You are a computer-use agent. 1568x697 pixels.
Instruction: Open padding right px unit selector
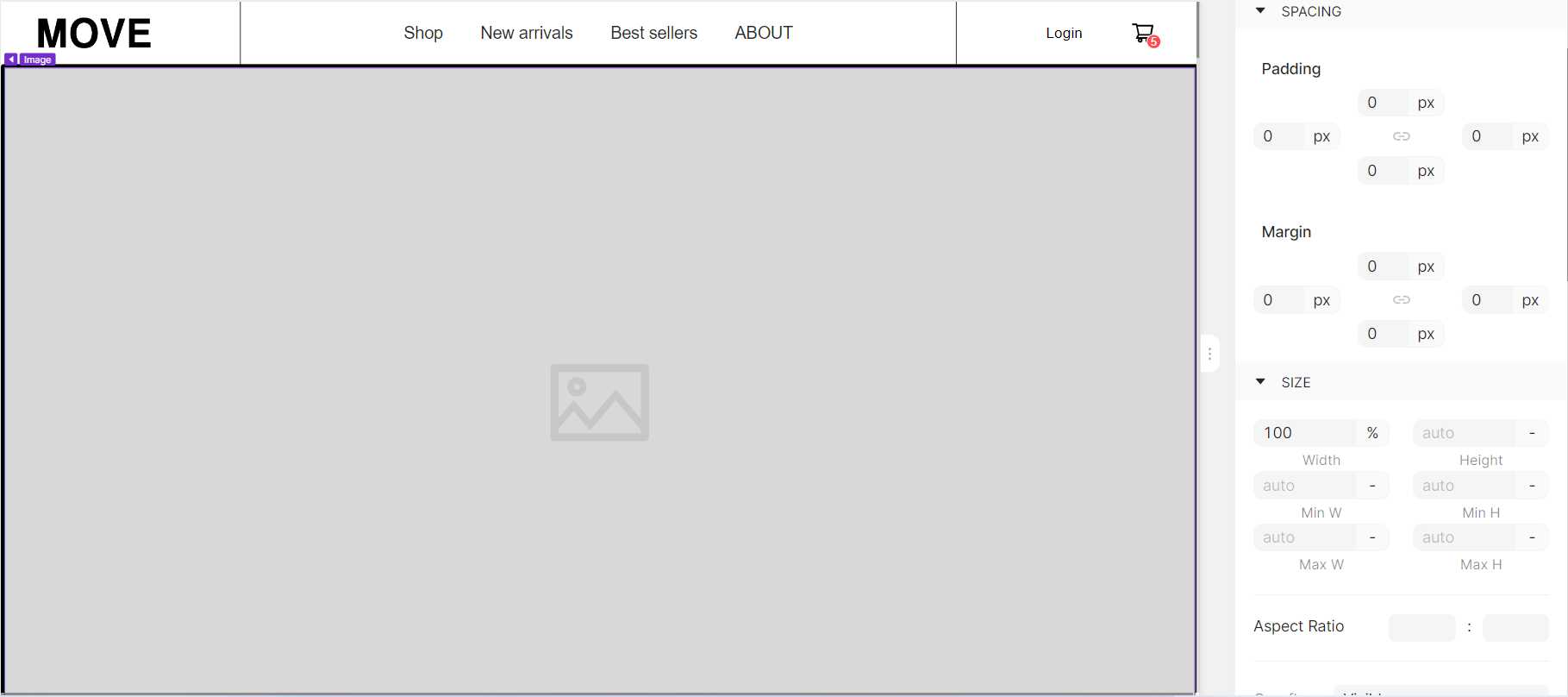[x=1531, y=136]
